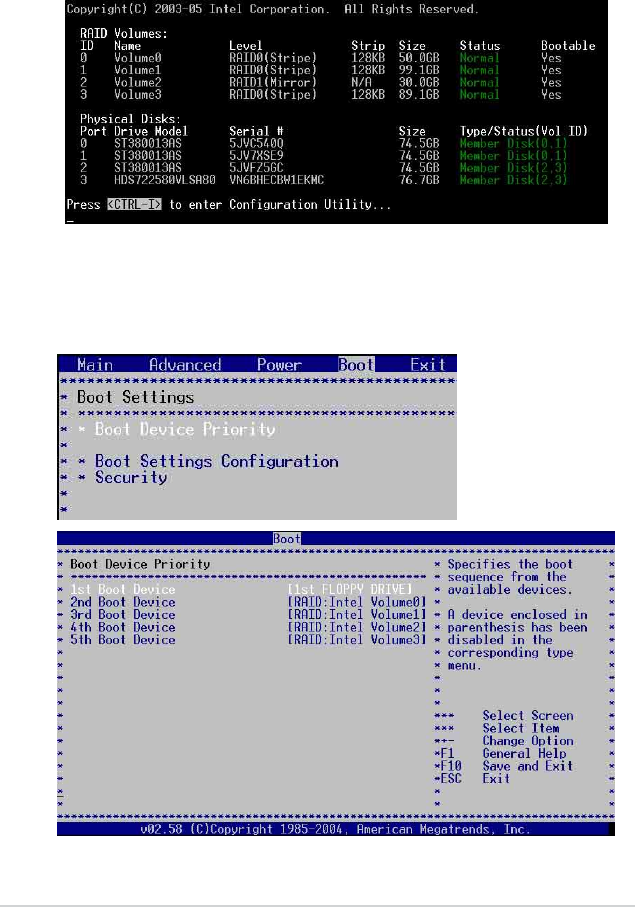Click the Physical Disks heading
Image resolution: width=635 pixels, height=907 pixels.
pyautogui.click(x=131, y=119)
